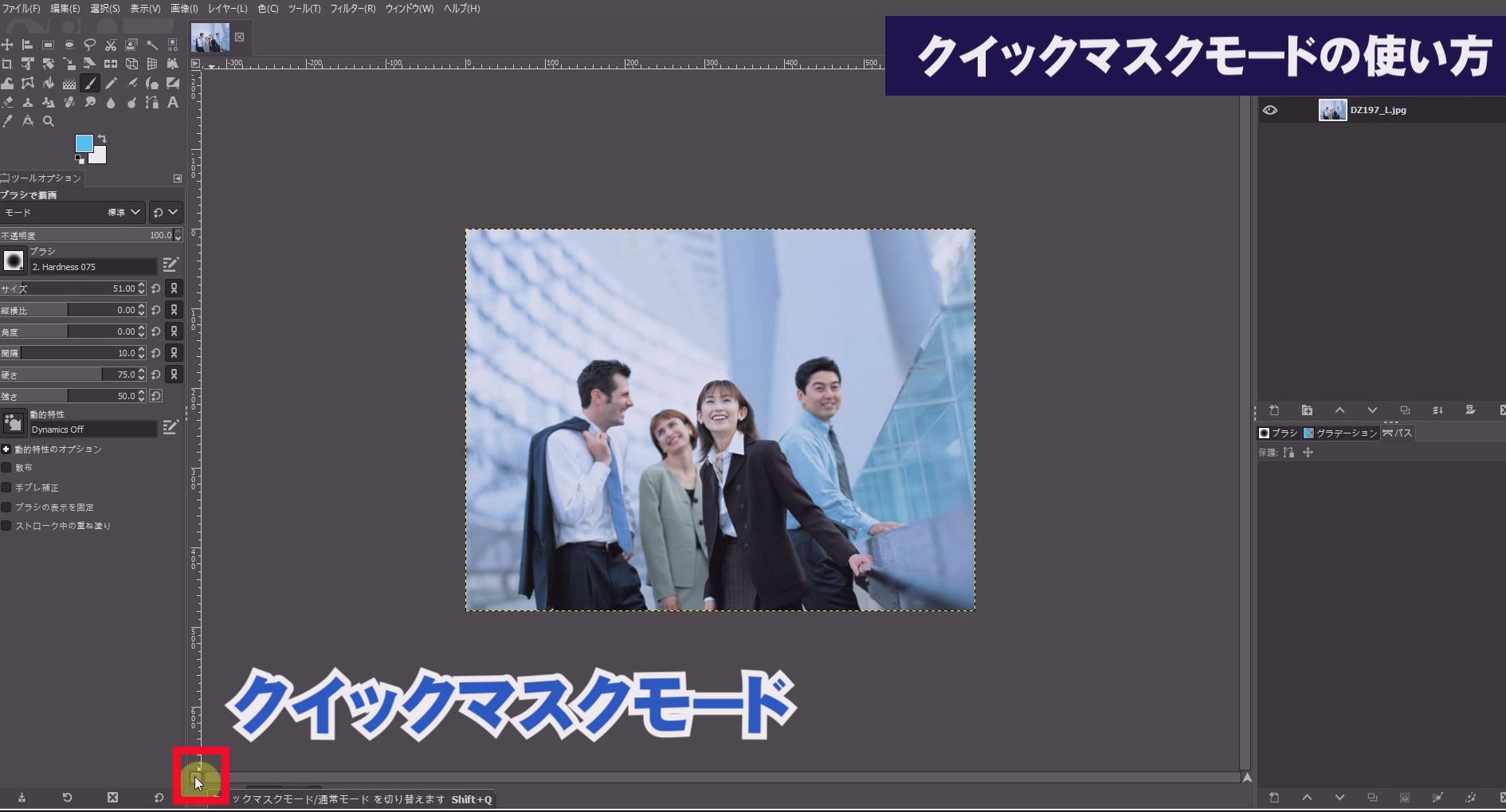
Task: Switch to the グラデーション tab
Action: [1342, 433]
